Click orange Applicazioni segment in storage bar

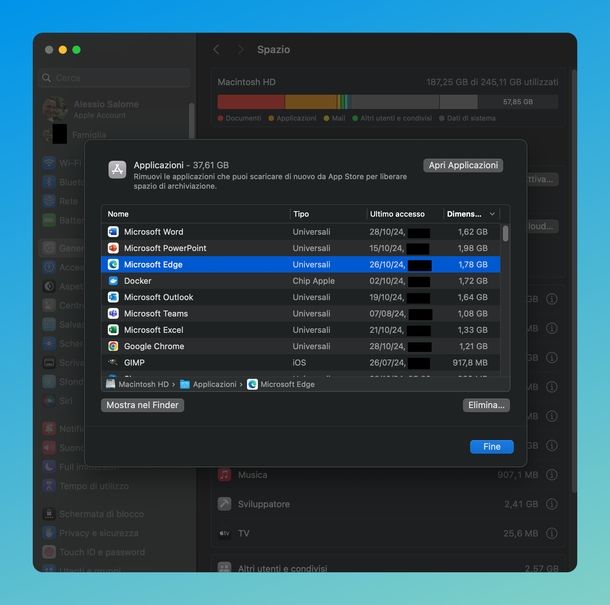click(311, 102)
